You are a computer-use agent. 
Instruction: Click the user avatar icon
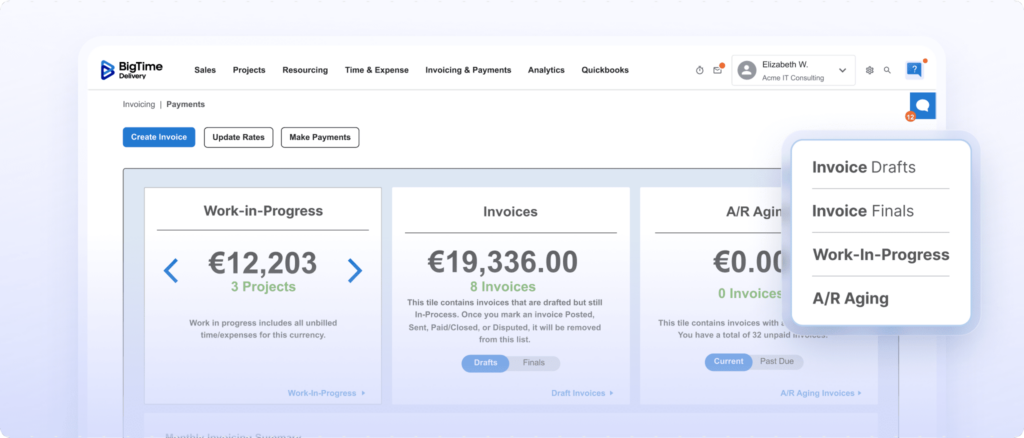pos(746,70)
